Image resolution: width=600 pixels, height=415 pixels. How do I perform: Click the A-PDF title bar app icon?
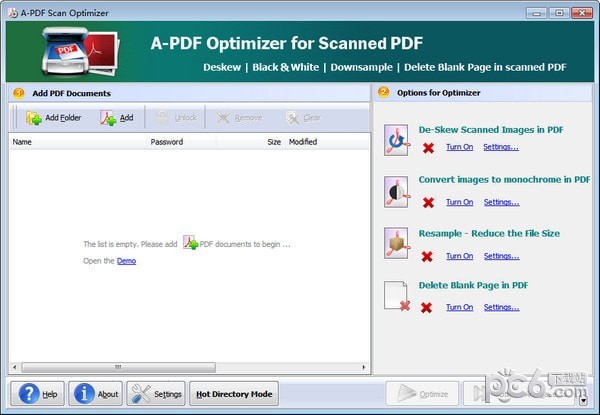tap(13, 13)
